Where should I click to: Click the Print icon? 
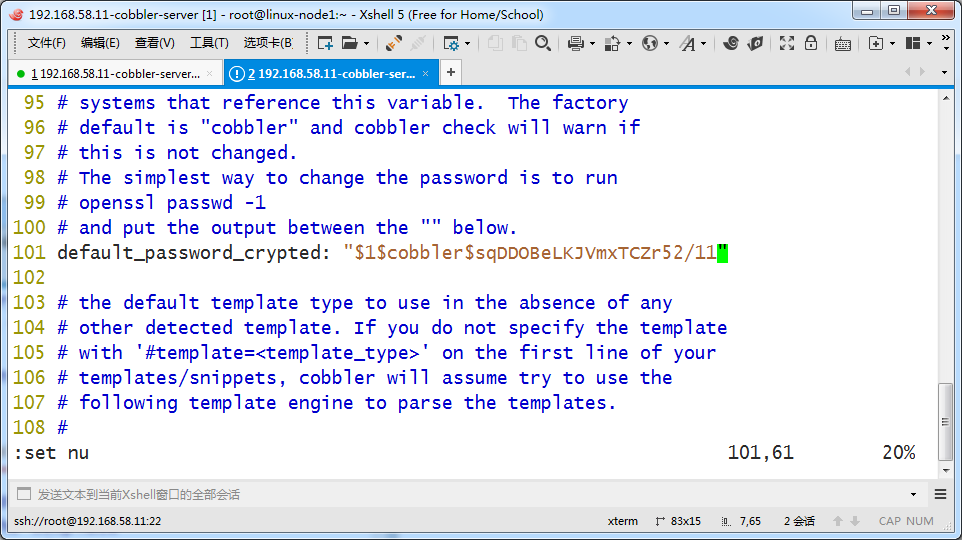point(575,43)
